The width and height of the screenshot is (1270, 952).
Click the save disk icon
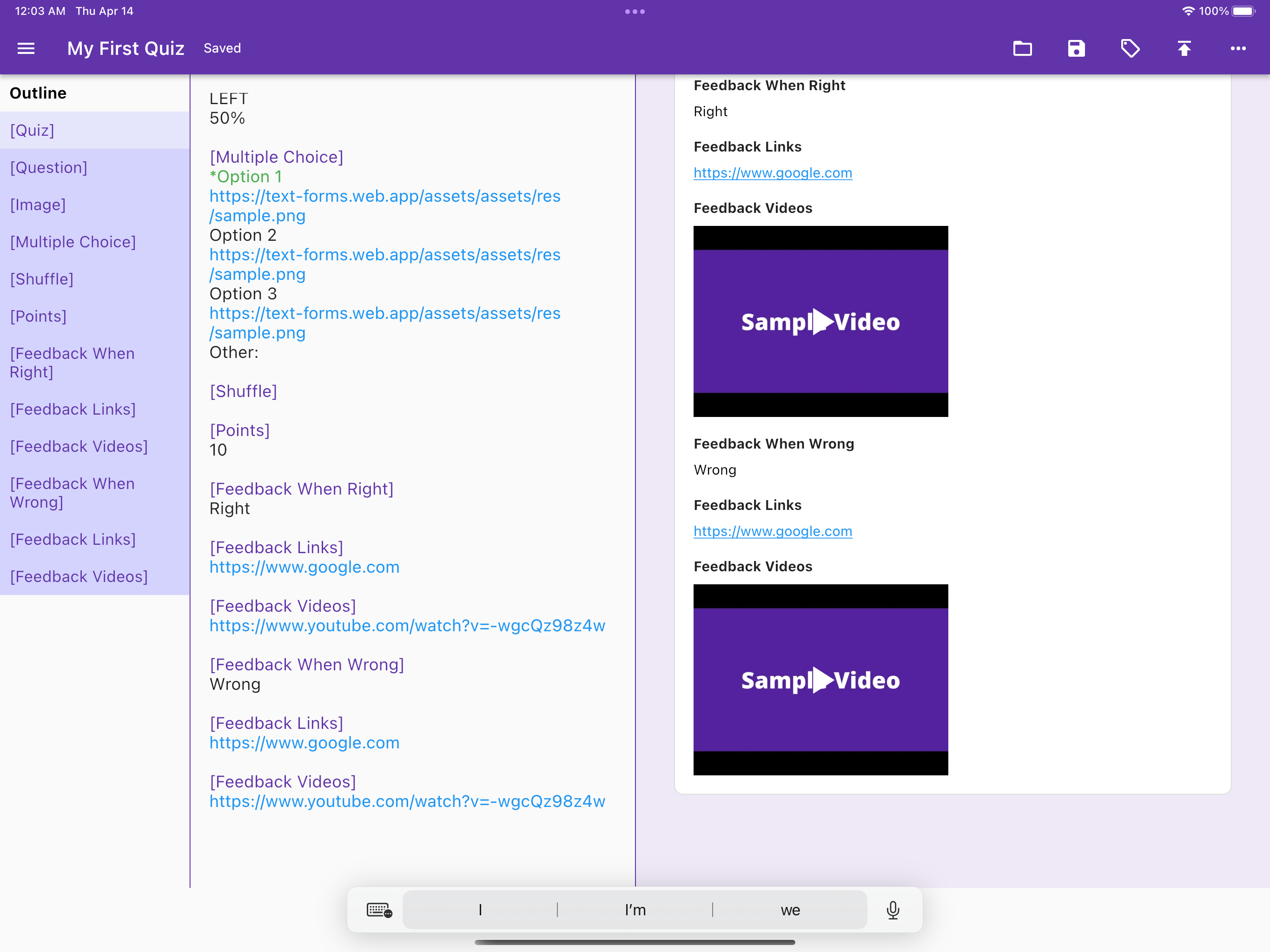(1076, 48)
